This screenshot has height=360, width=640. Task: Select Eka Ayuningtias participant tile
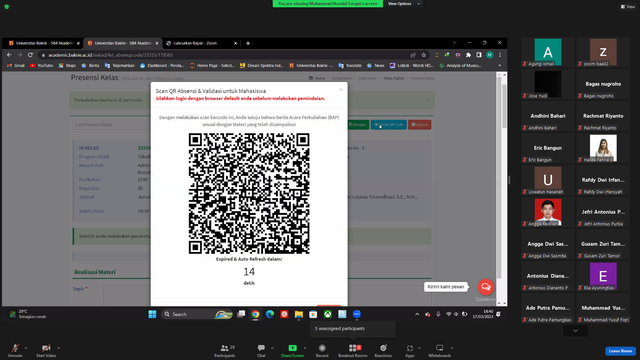603,276
